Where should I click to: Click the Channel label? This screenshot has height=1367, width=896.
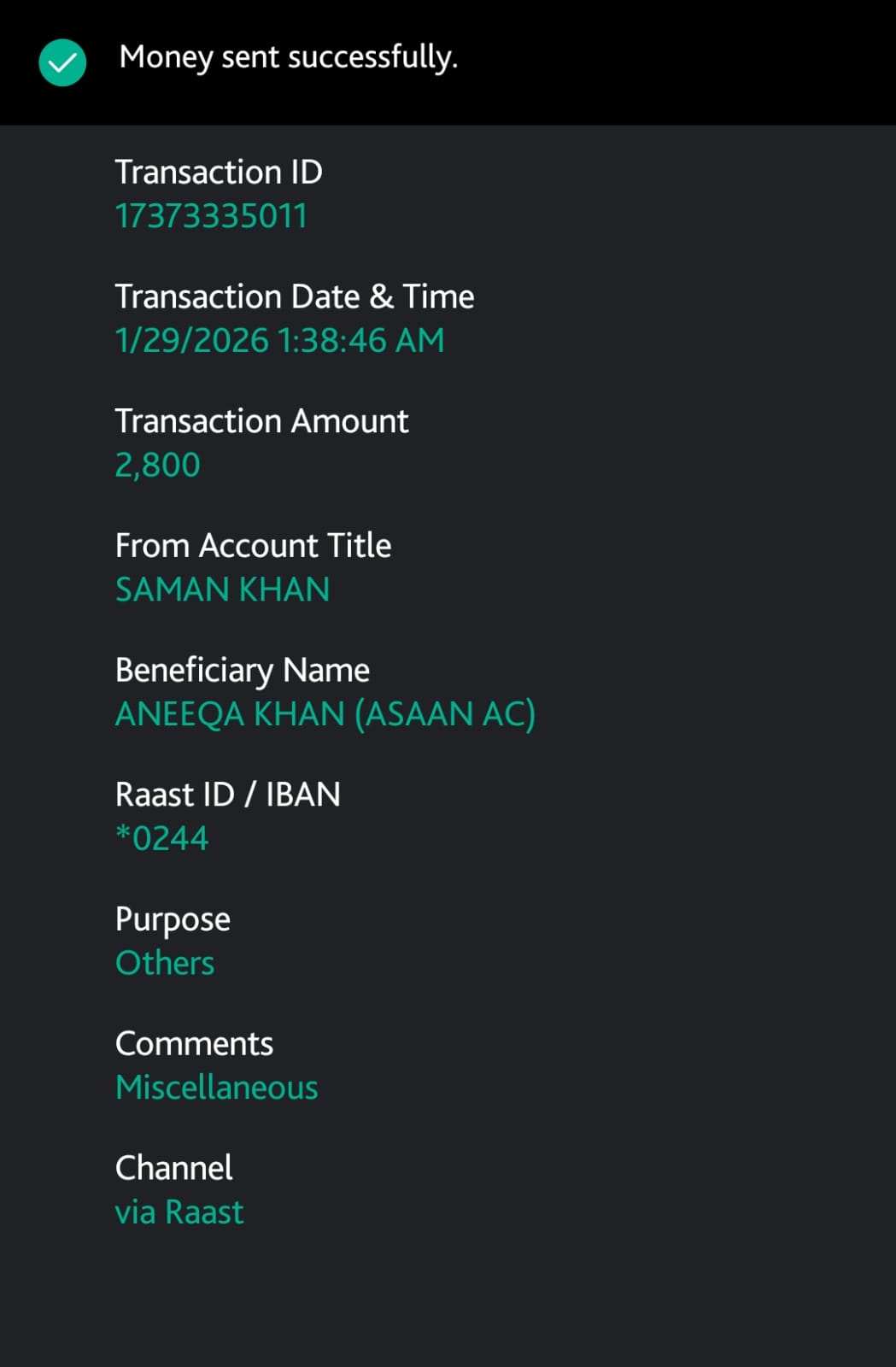[173, 1168]
